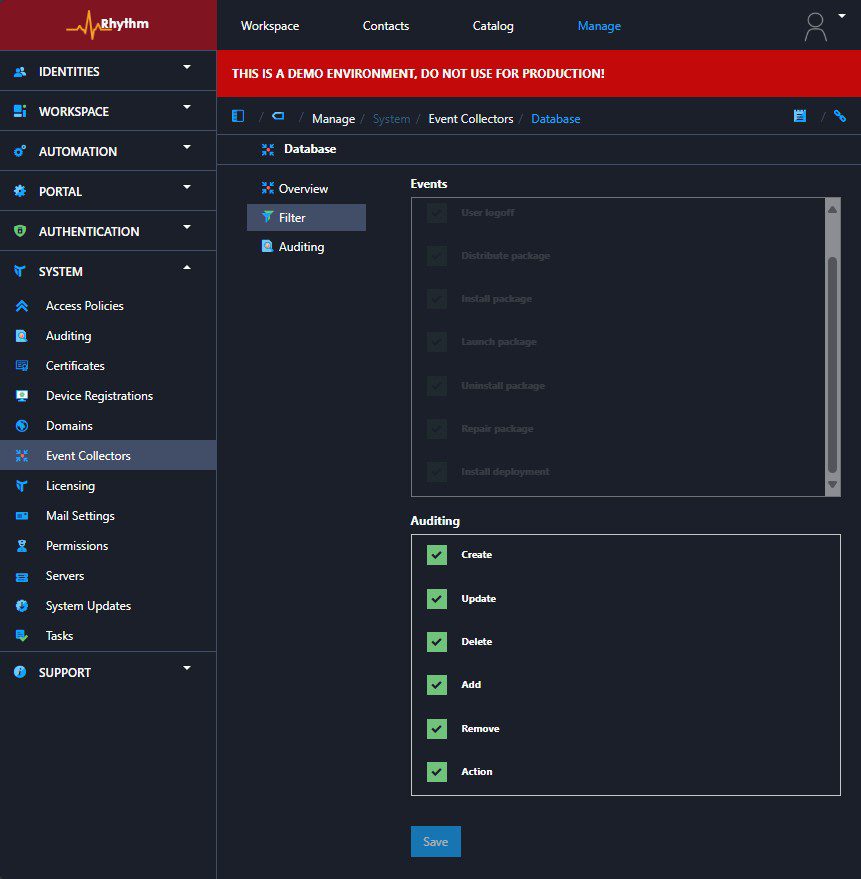Click the clipboard notes icon at top right

800,117
